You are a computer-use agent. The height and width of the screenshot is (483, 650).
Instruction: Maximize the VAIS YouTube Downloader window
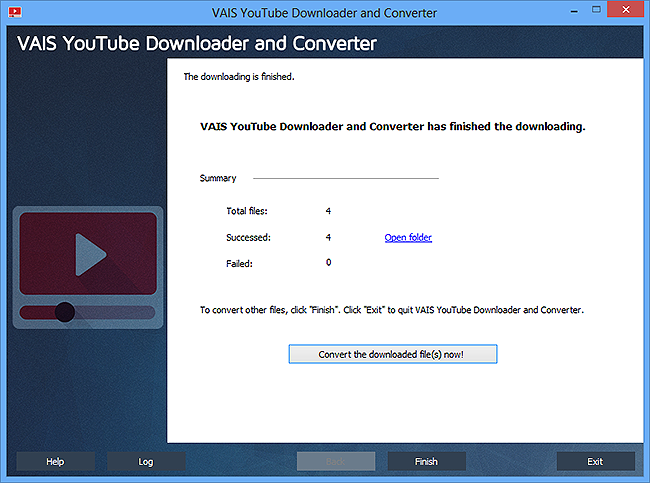596,10
